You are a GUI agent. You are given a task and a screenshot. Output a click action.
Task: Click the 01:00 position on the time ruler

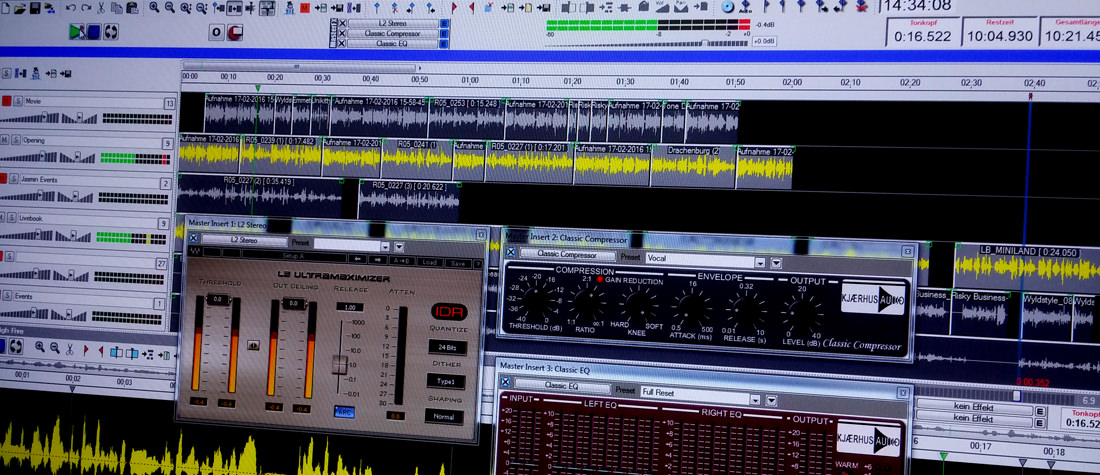470,80
